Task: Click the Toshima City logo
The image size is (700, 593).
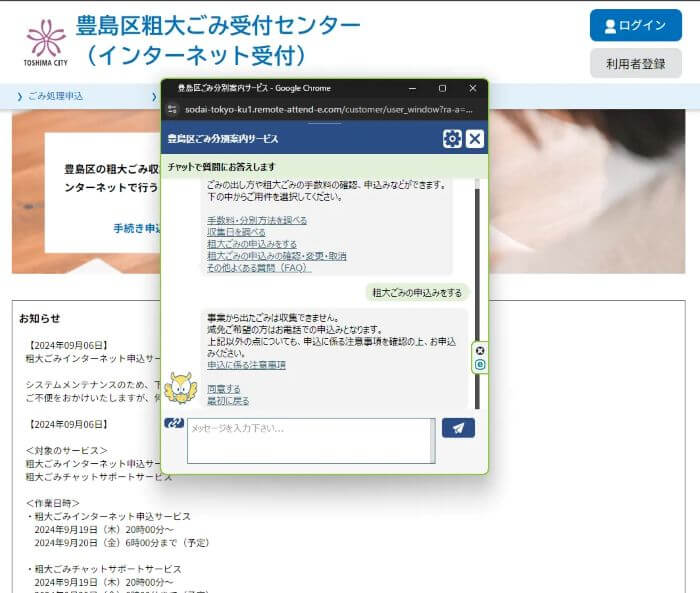Action: pyautogui.click(x=46, y=43)
